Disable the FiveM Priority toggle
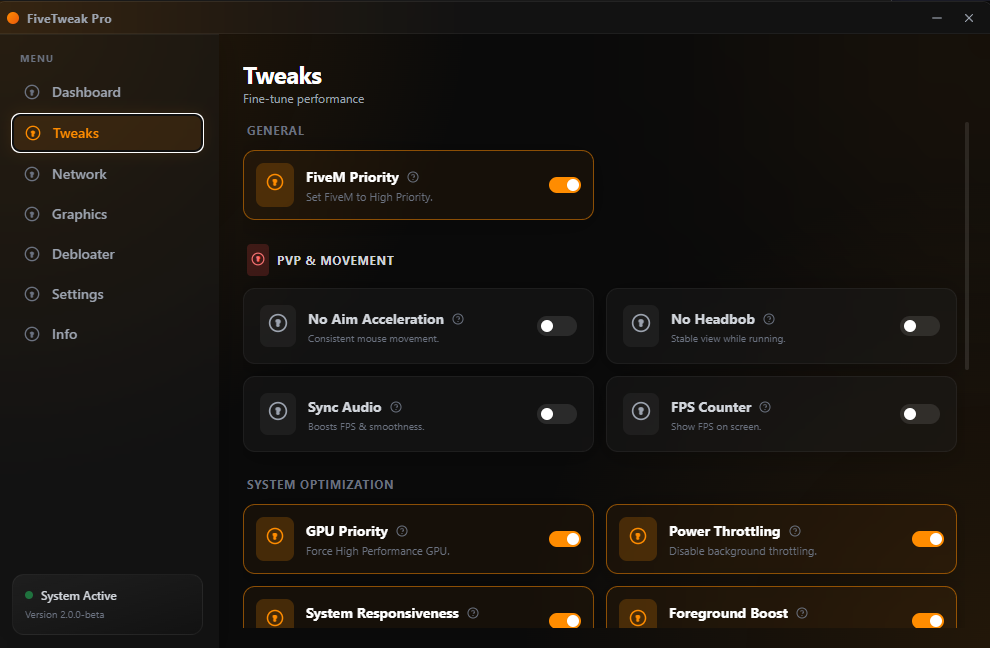The image size is (990, 648). tap(565, 185)
